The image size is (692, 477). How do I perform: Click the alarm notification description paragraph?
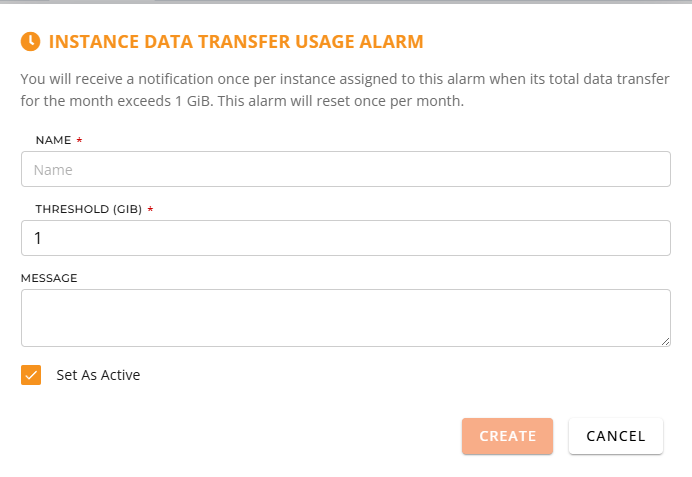point(345,90)
